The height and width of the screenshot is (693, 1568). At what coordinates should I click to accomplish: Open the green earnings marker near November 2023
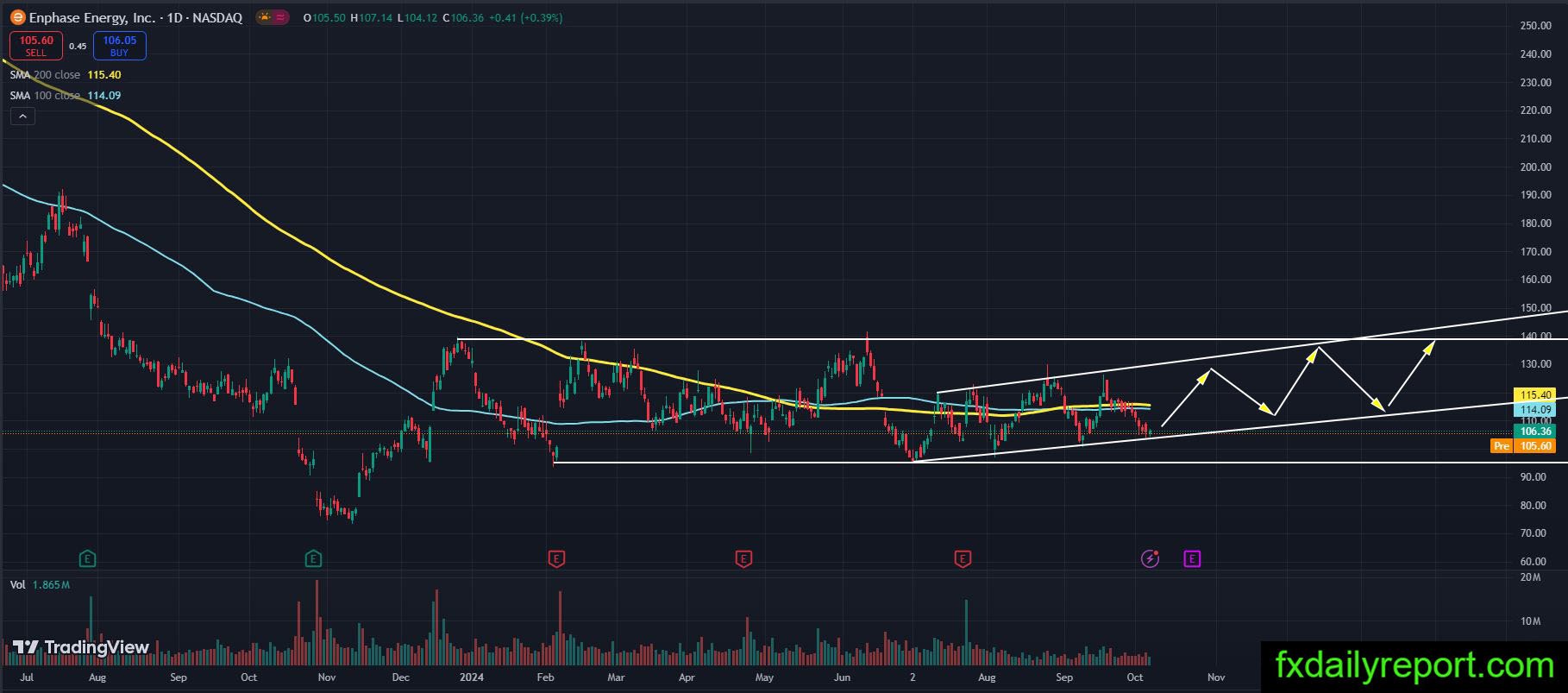313,559
